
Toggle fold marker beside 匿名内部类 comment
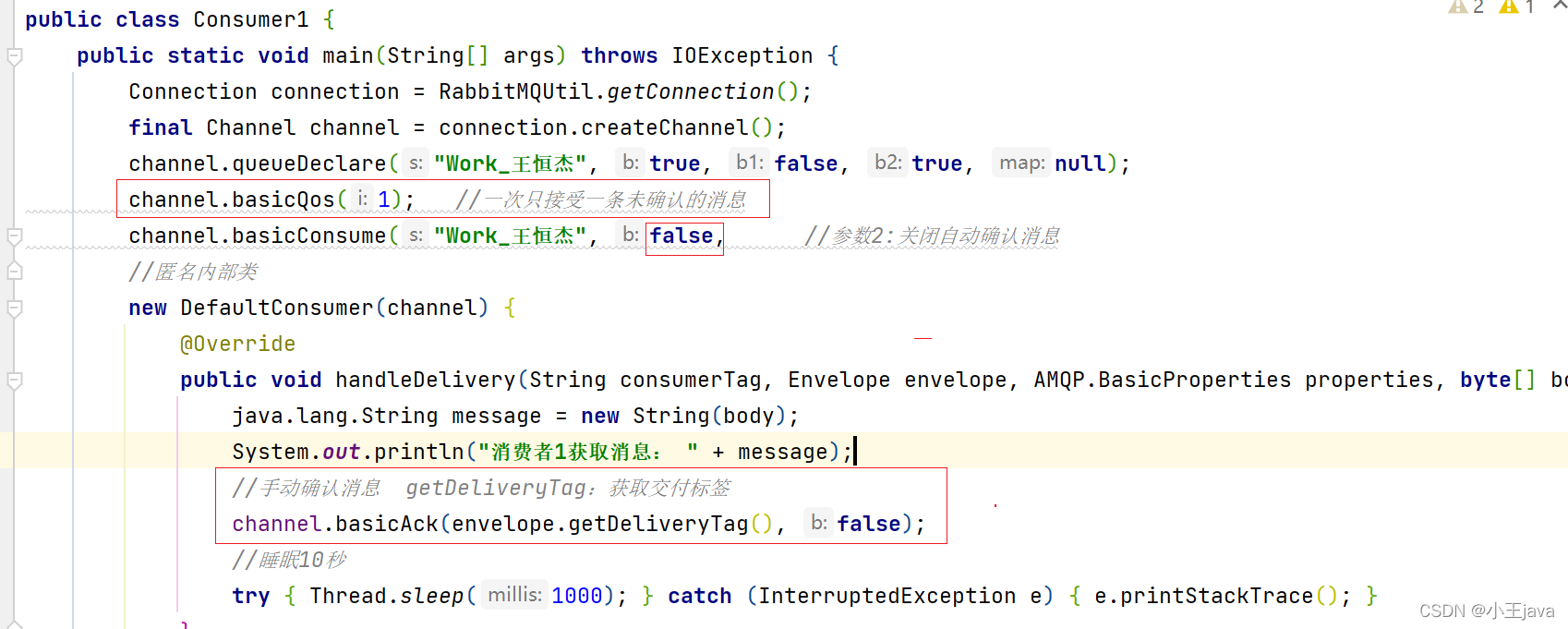pyautogui.click(x=14, y=272)
